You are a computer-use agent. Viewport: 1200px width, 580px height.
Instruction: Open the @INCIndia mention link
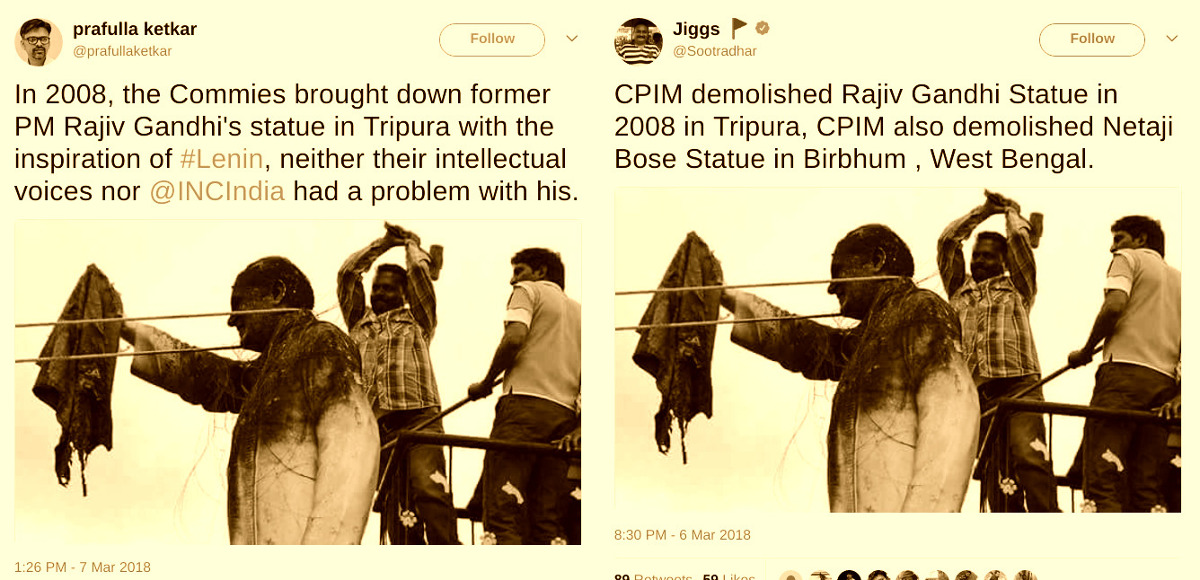[x=217, y=192]
